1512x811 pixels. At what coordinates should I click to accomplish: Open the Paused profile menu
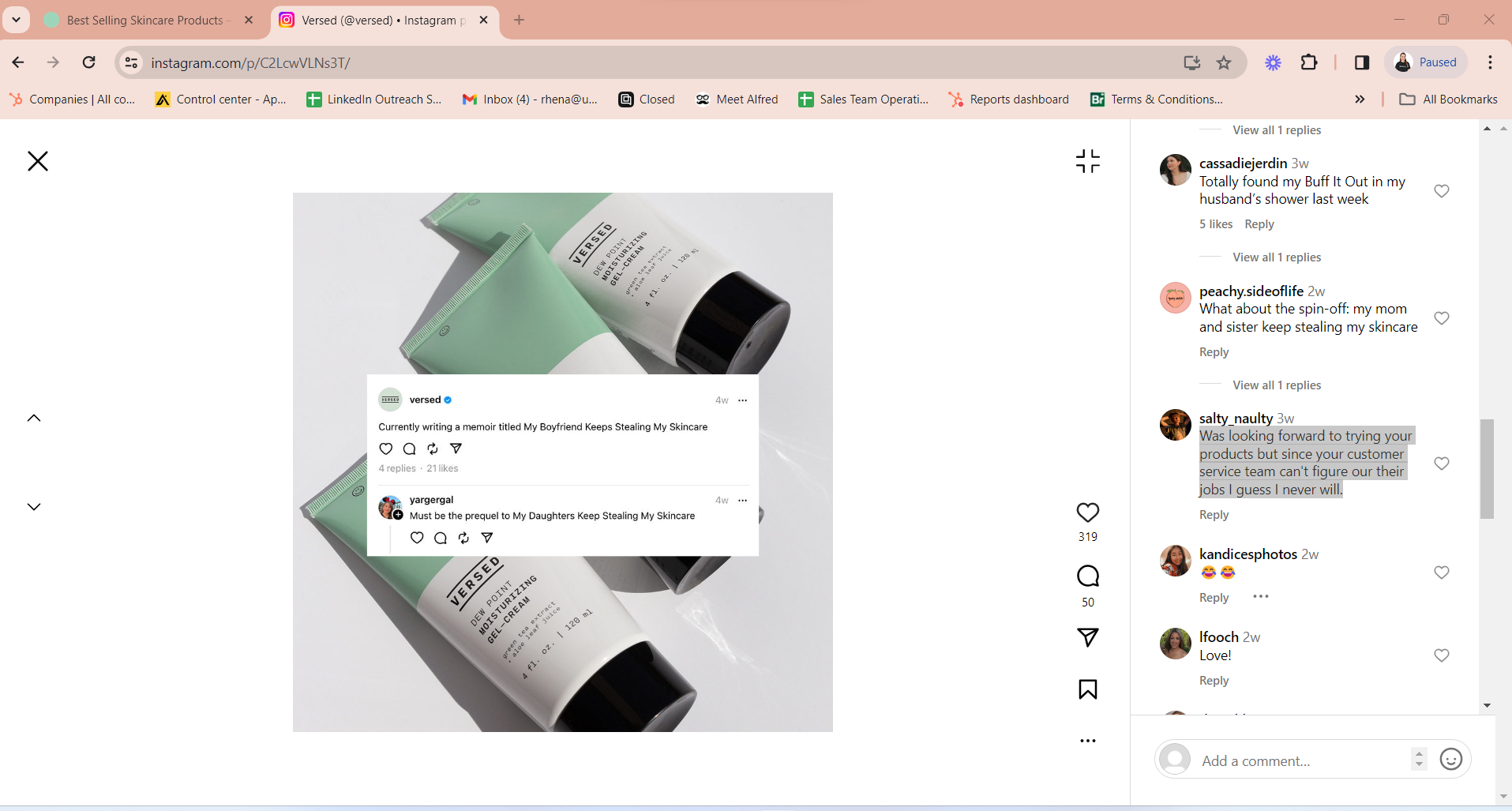click(1426, 62)
